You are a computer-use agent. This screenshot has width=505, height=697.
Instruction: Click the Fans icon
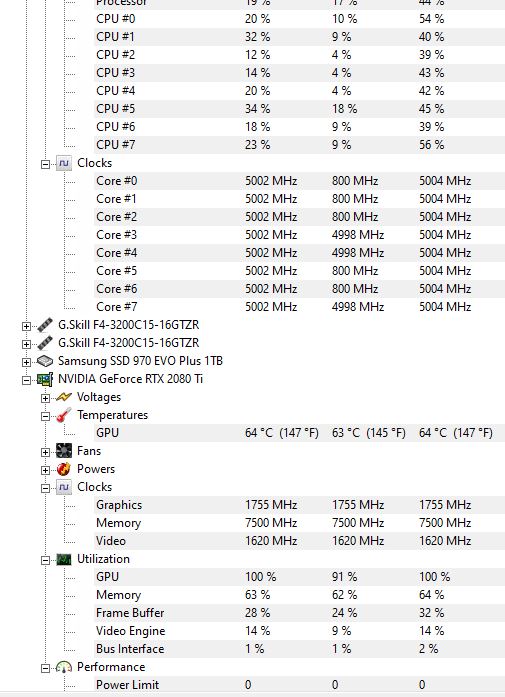[64, 451]
